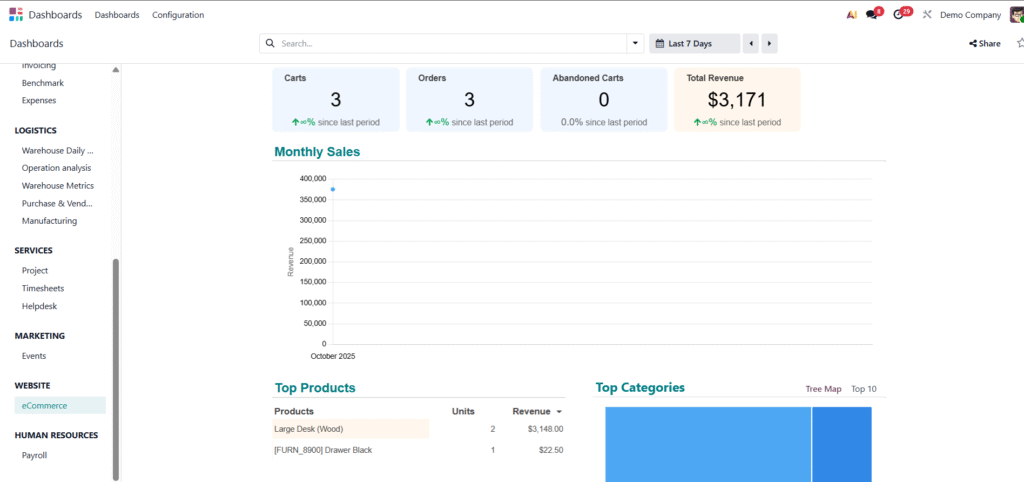Go to the next date period
Viewport: 1024px width, 482px height.
pos(769,44)
